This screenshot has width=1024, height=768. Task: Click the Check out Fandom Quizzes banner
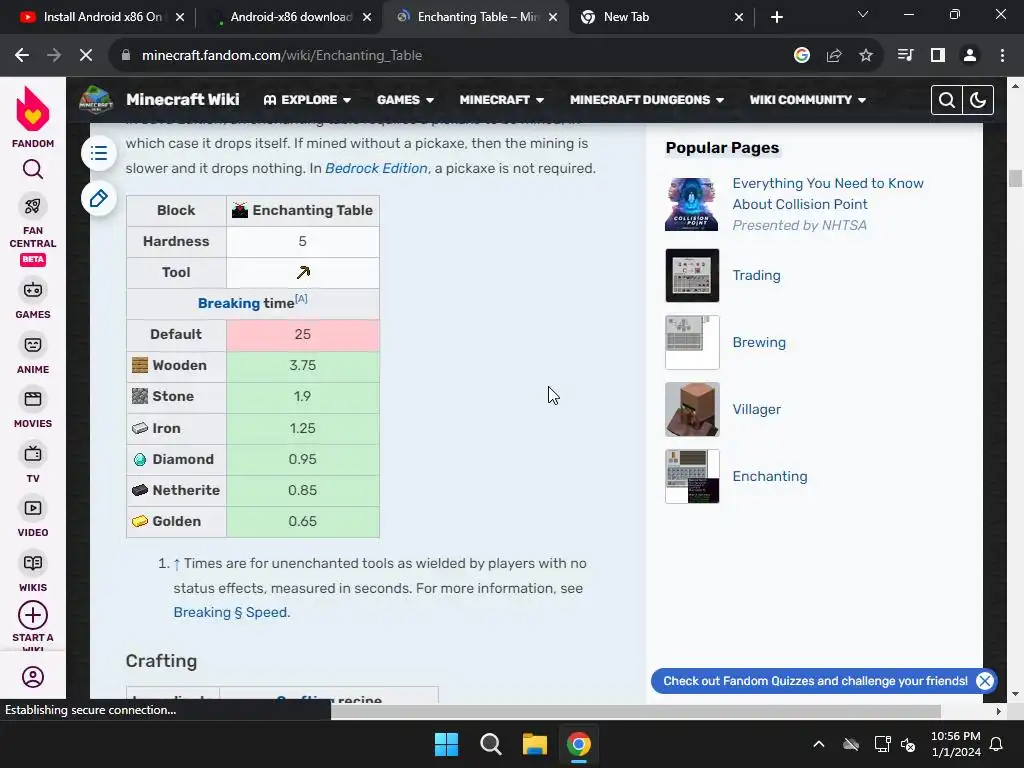815,681
